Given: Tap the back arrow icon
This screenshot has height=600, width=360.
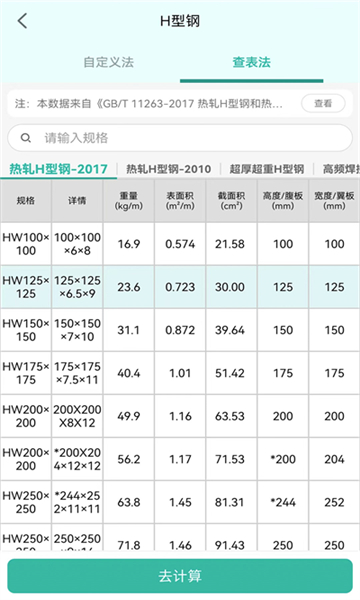Looking at the screenshot, I should point(23,21).
